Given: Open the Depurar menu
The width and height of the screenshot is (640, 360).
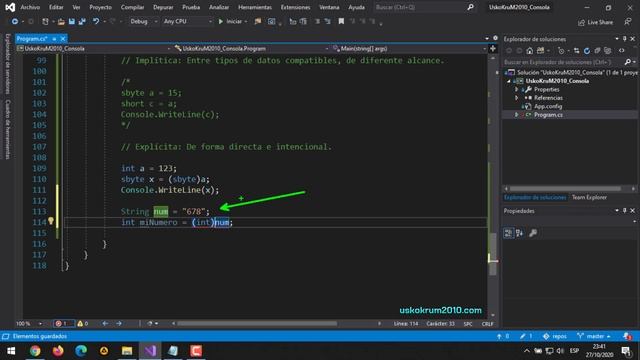Looking at the screenshot, I should pos(163,7).
